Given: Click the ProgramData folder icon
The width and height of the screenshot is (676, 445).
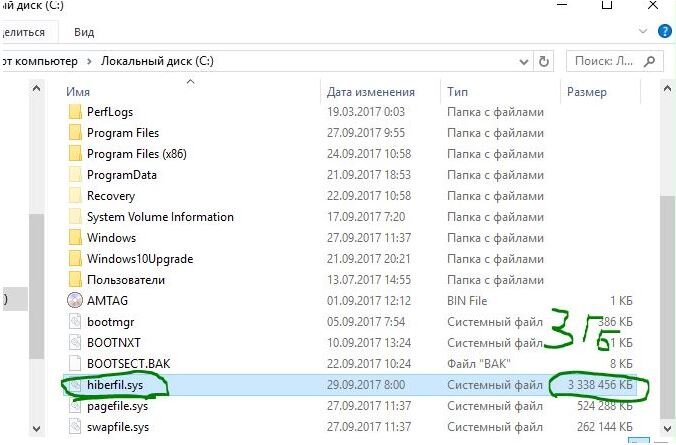Looking at the screenshot, I should pyautogui.click(x=75, y=175).
